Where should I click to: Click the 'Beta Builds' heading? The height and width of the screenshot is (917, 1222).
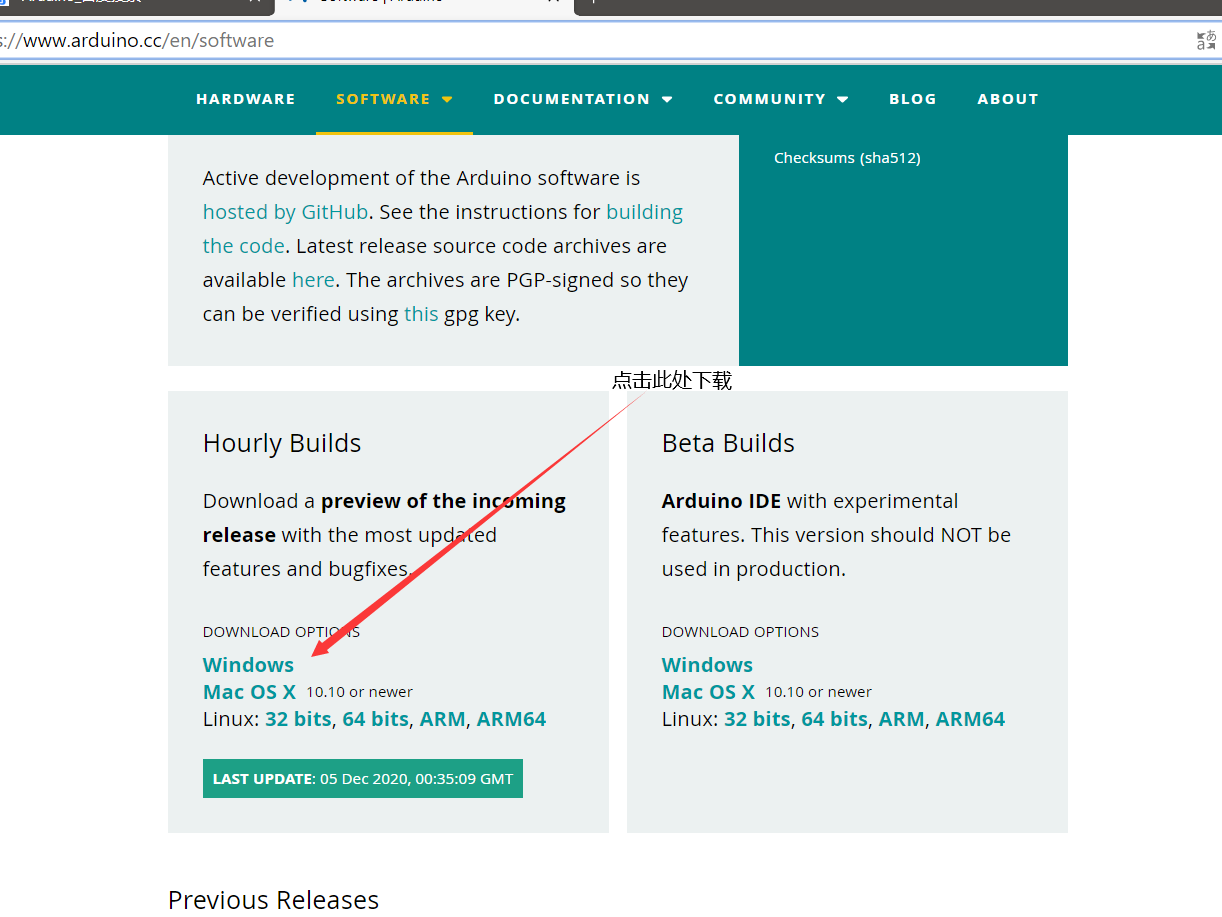[x=728, y=443]
